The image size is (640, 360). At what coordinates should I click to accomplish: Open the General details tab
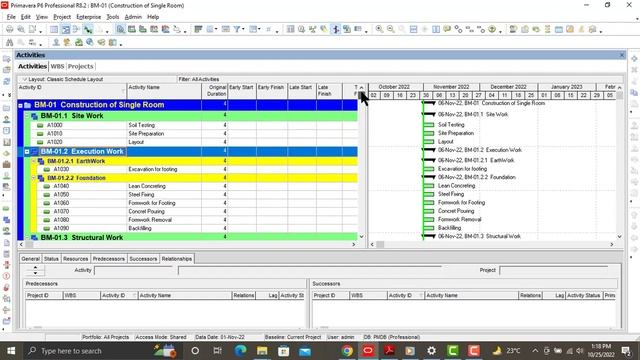point(30,259)
